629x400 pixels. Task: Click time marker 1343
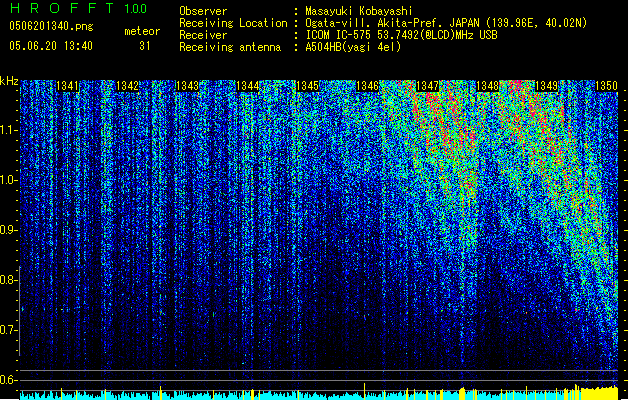click(x=187, y=86)
